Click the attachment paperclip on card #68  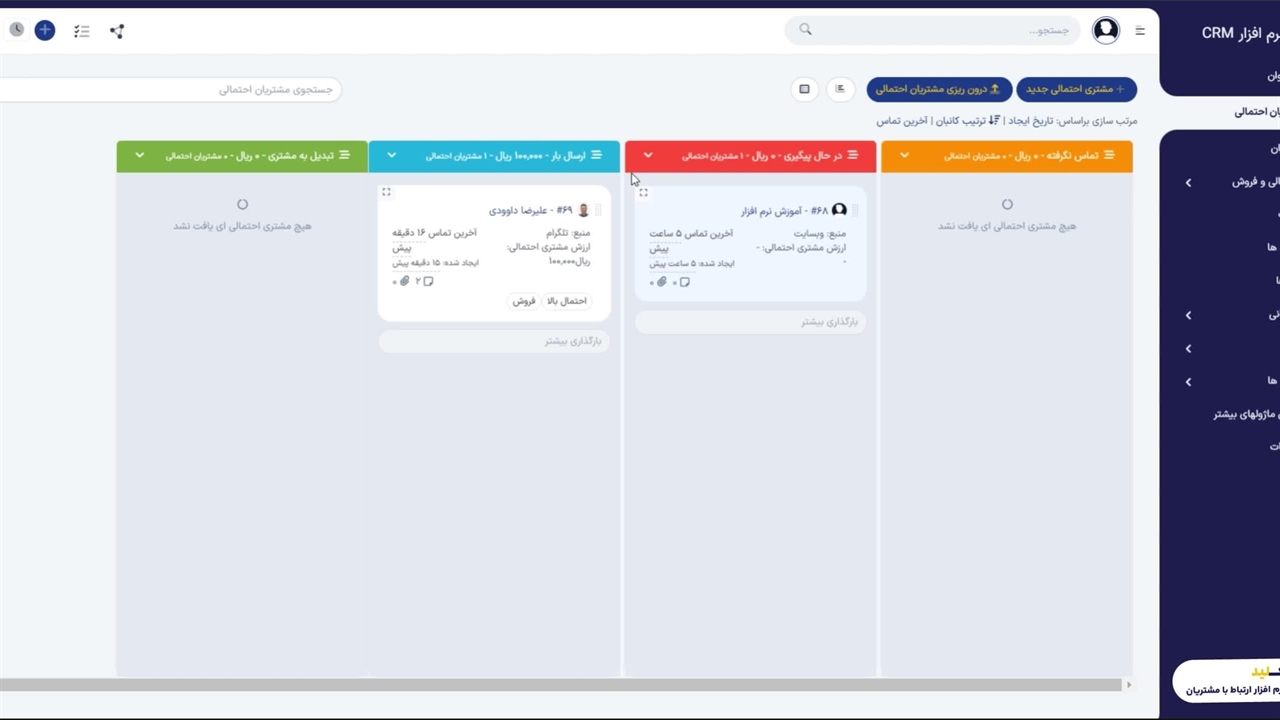(x=661, y=282)
